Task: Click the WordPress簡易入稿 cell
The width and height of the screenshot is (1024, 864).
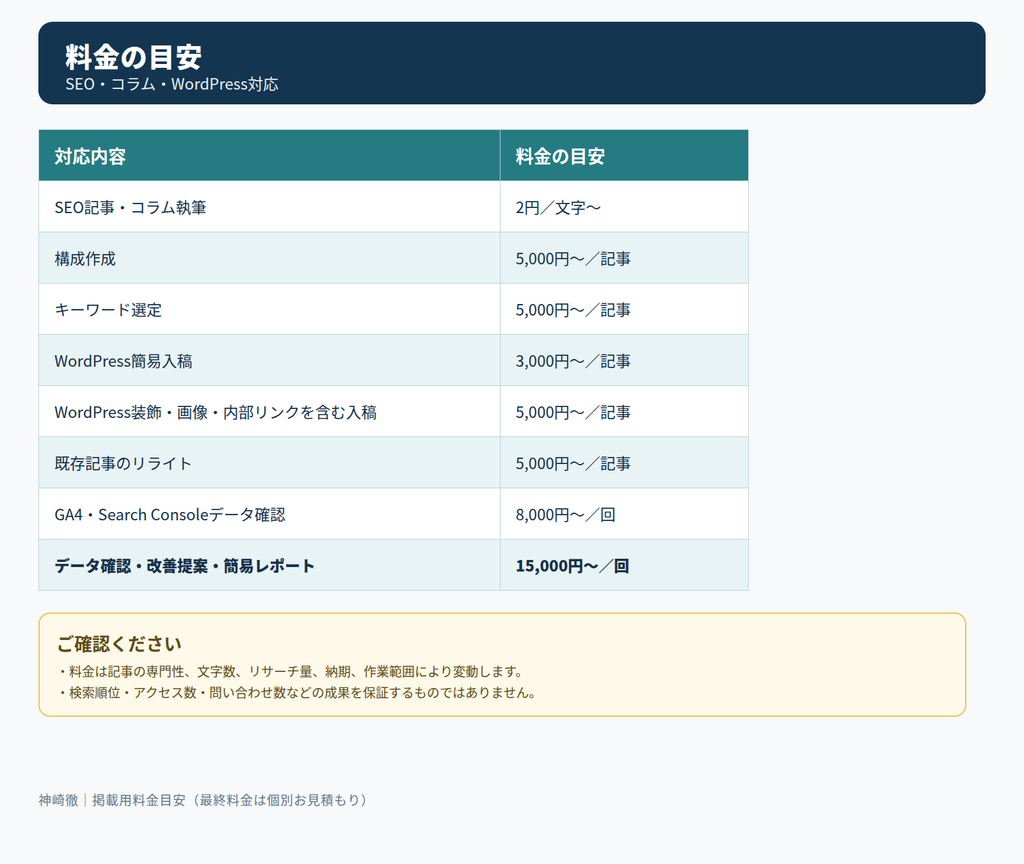Action: pyautogui.click(x=269, y=360)
